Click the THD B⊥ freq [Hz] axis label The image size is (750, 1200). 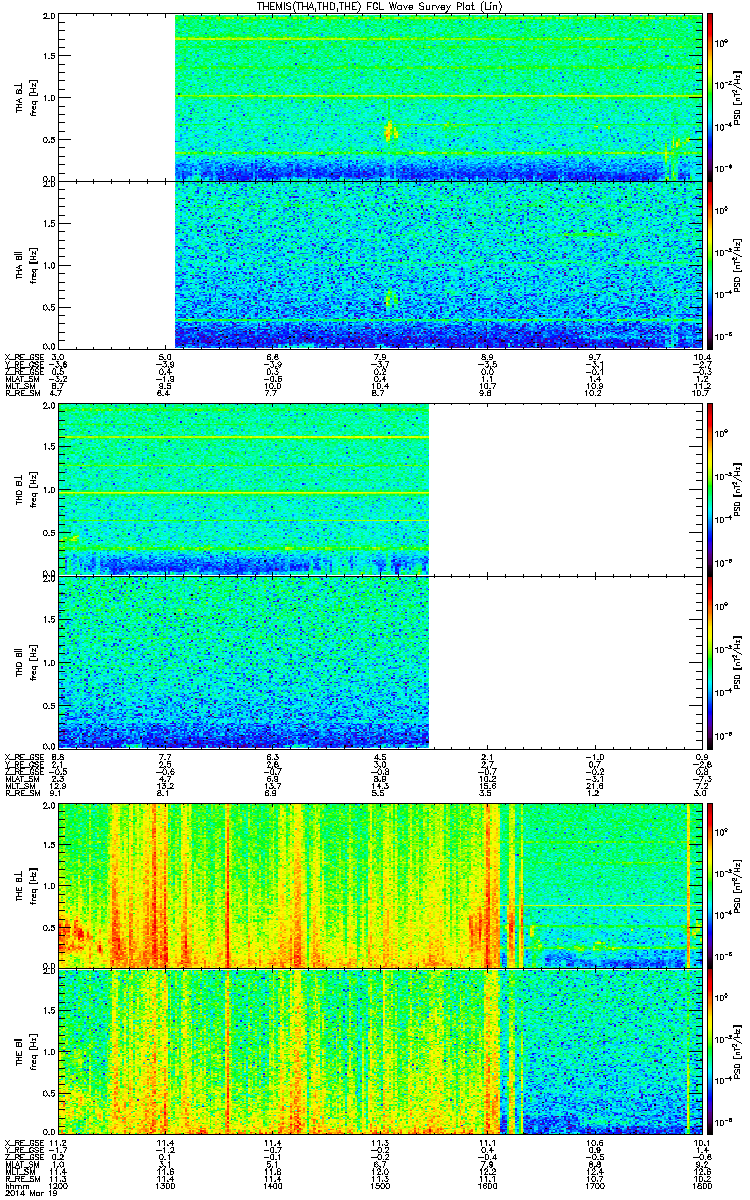33,490
